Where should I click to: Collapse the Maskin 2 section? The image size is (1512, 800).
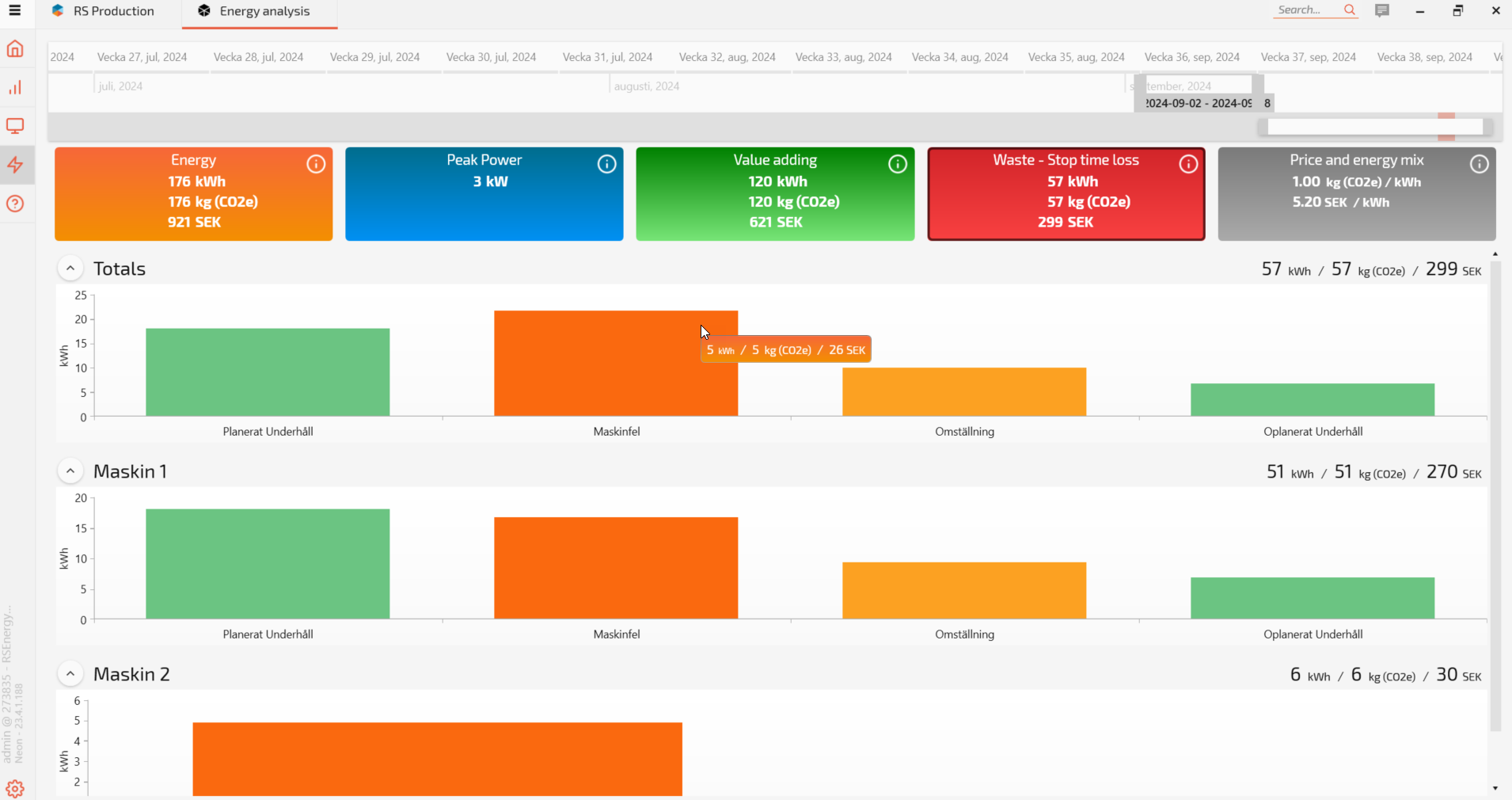pyautogui.click(x=70, y=674)
